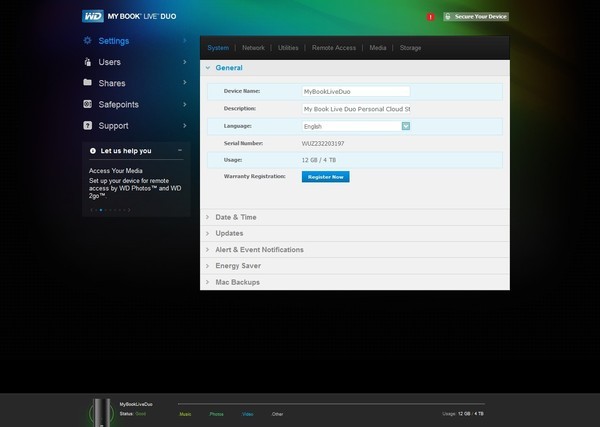
Task: Switch to the Network tab
Action: 253,47
